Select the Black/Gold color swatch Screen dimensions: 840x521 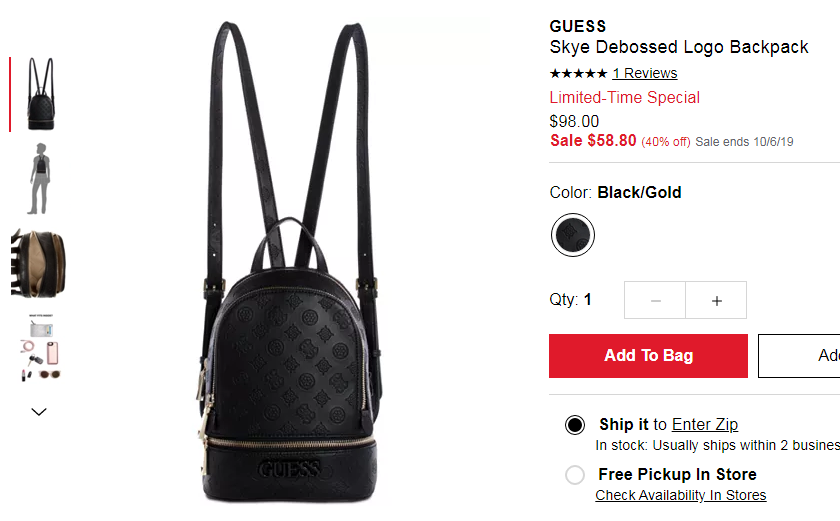click(573, 235)
